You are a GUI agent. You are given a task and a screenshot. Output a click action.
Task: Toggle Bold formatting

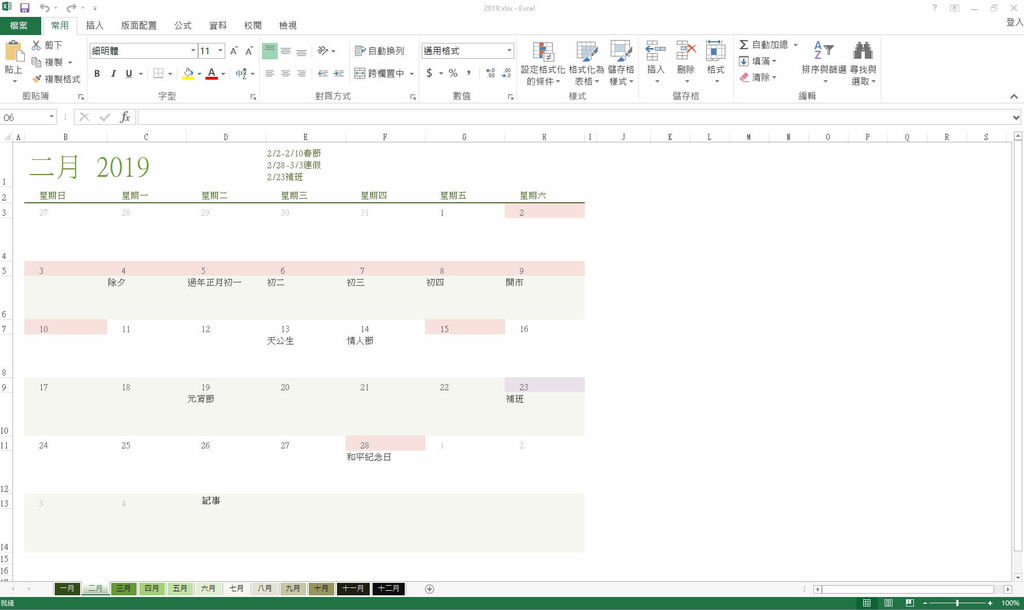click(x=97, y=73)
